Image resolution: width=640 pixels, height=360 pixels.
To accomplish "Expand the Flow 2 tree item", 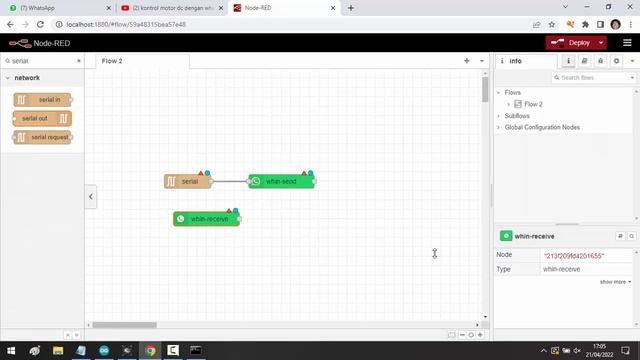I will [x=508, y=104].
